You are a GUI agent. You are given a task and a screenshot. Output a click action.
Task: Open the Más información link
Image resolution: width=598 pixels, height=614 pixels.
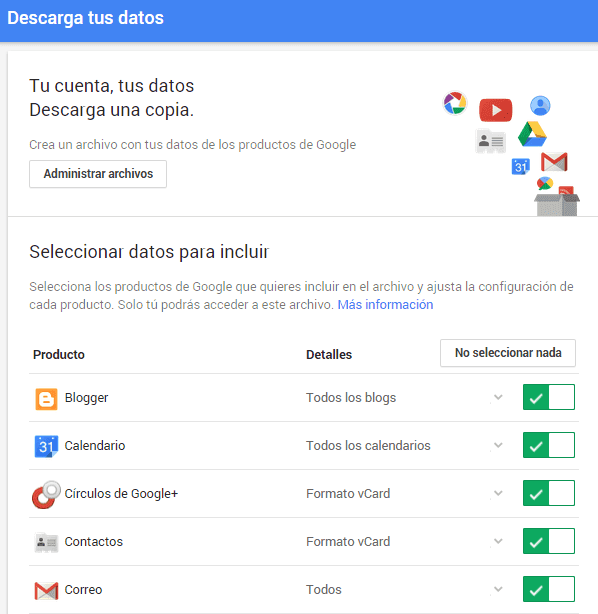tap(385, 305)
